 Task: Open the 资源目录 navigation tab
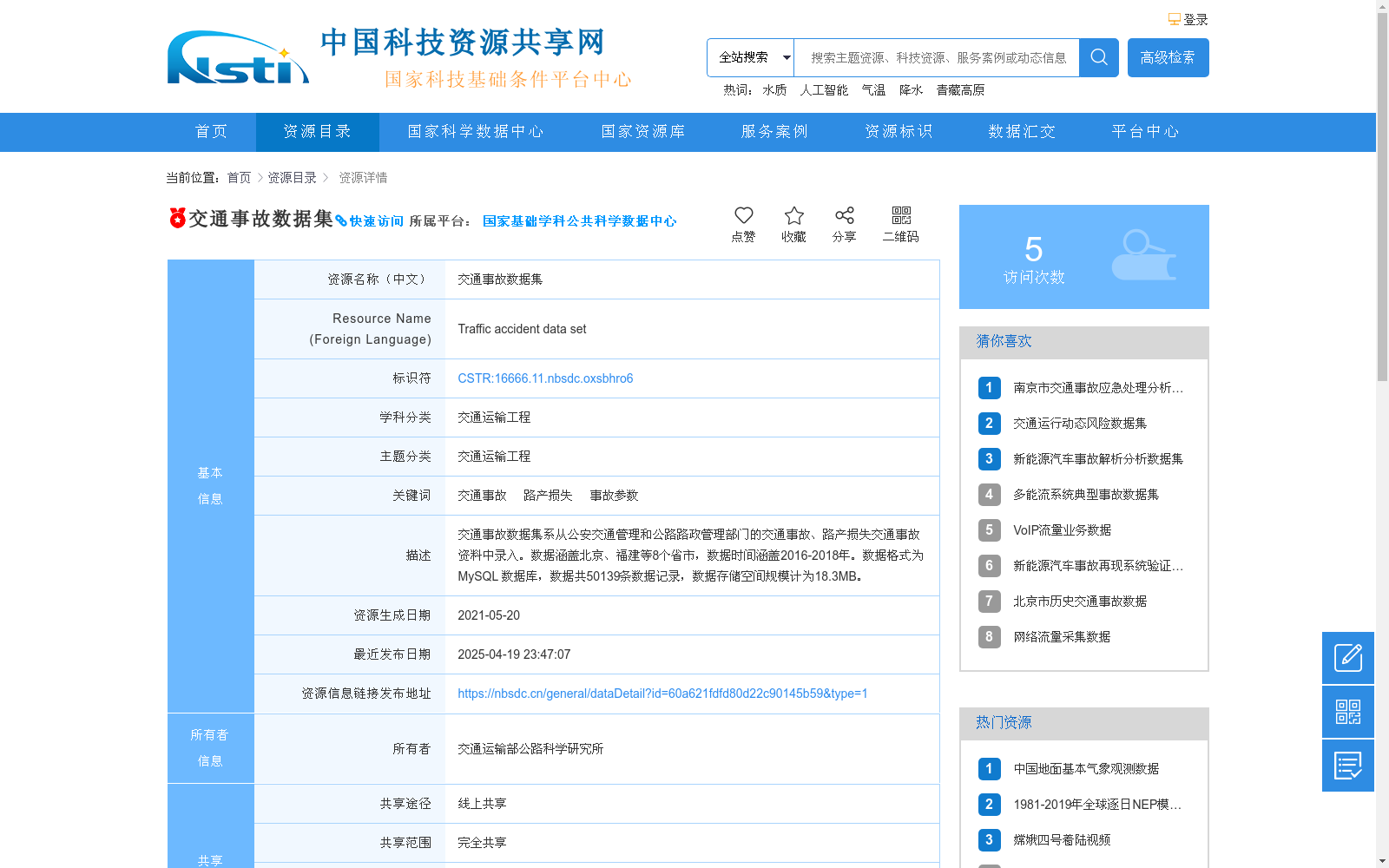click(318, 132)
